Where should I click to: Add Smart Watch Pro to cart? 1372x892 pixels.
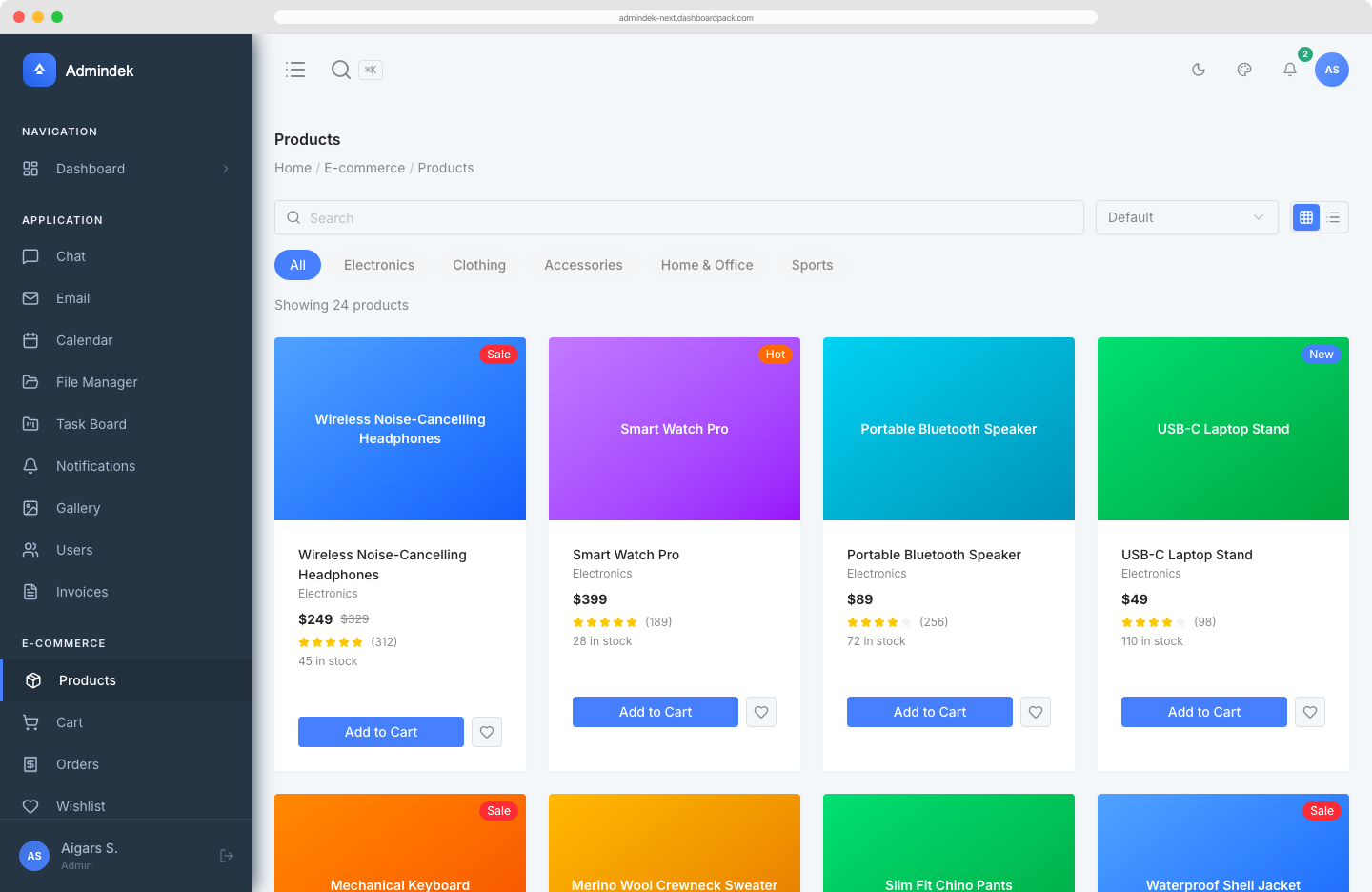click(656, 712)
